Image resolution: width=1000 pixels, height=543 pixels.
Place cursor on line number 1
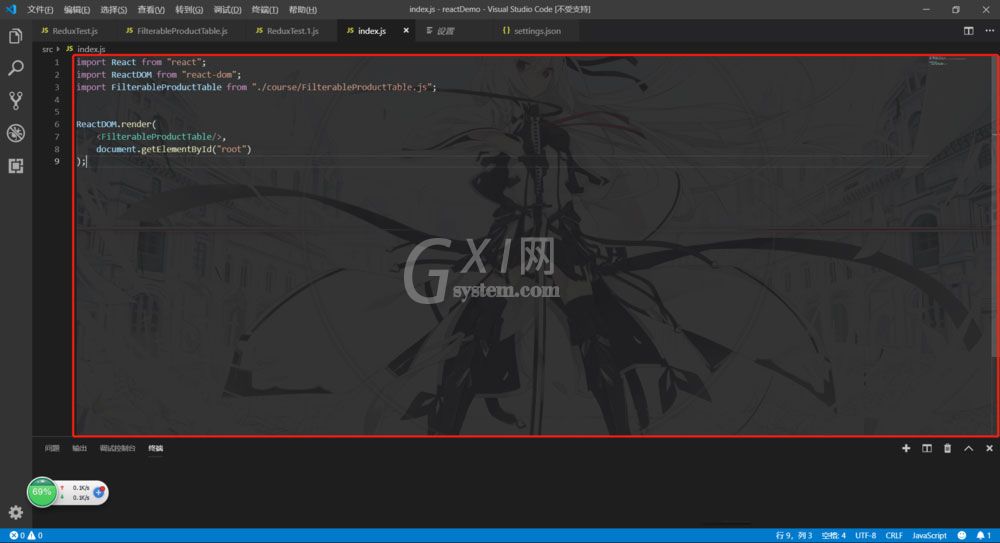[57, 62]
